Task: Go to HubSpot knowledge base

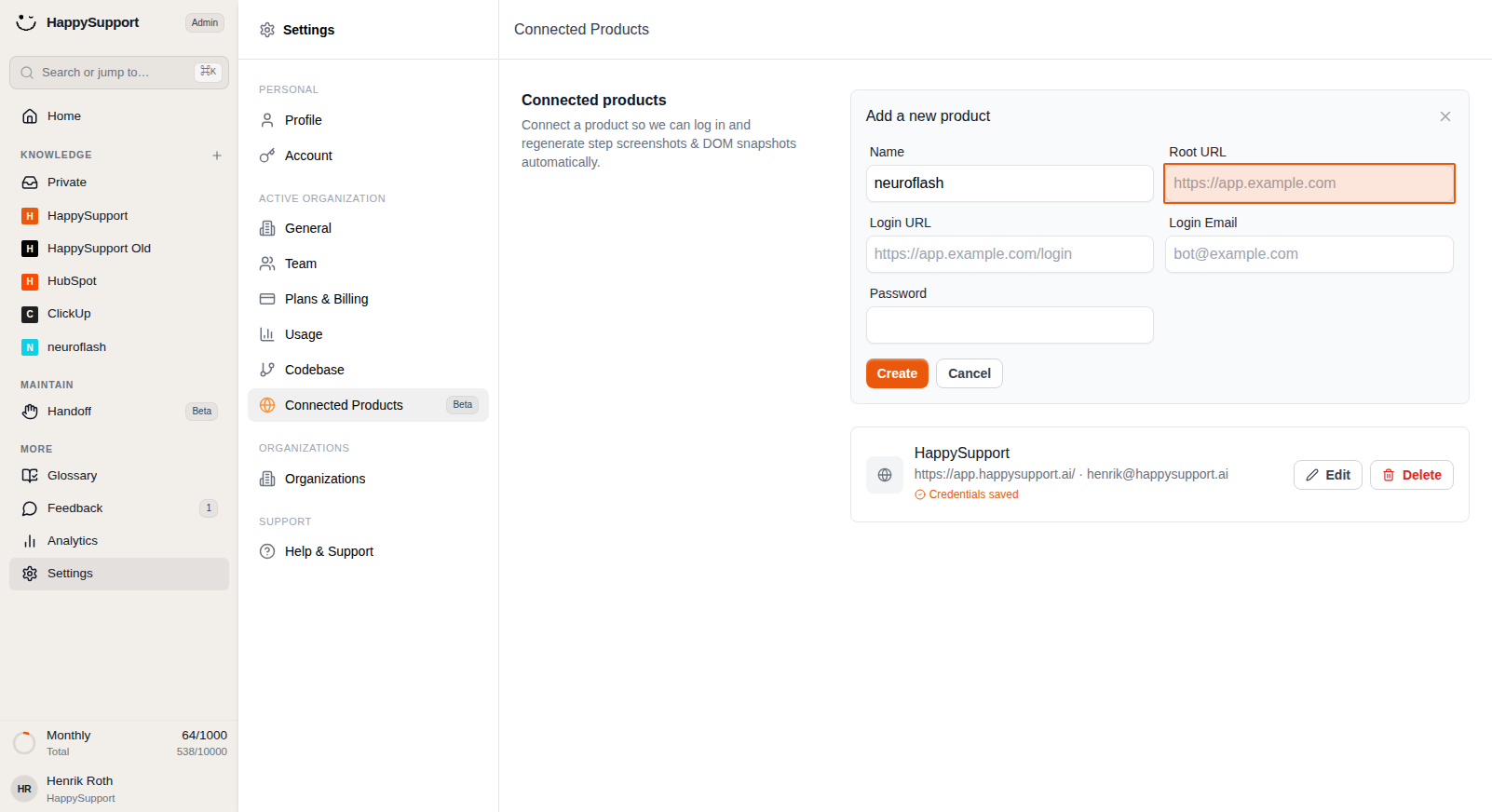Action: 119,281
